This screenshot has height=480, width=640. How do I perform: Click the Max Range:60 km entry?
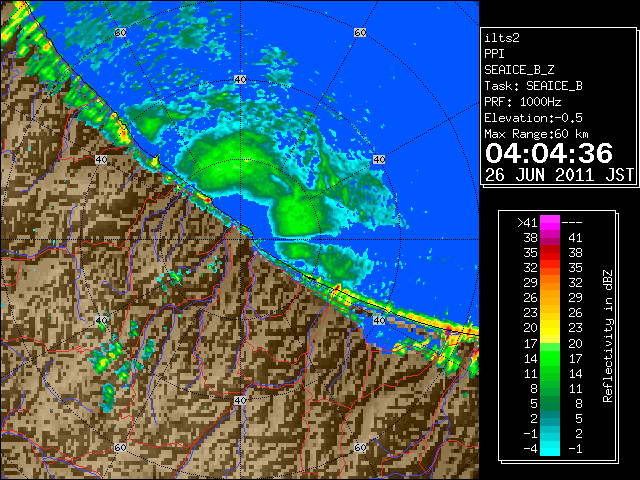[x=537, y=134]
